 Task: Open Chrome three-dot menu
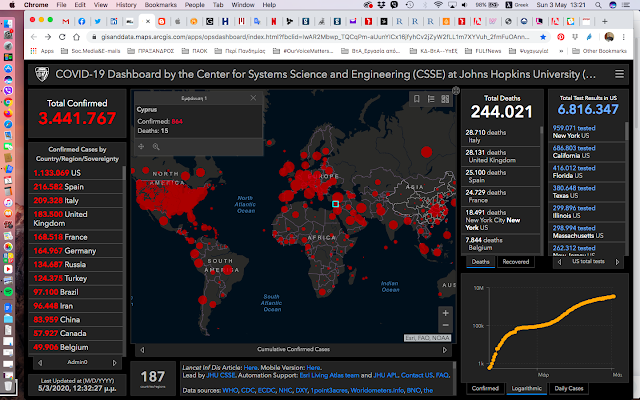pos(624,37)
